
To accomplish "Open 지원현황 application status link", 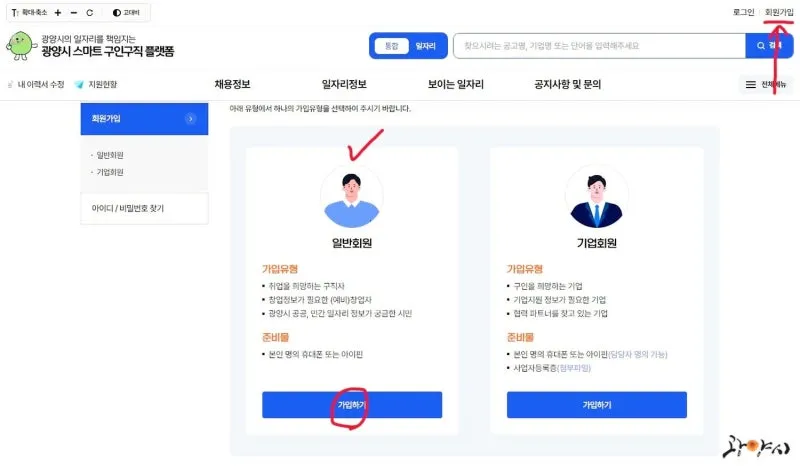I will click(96, 84).
